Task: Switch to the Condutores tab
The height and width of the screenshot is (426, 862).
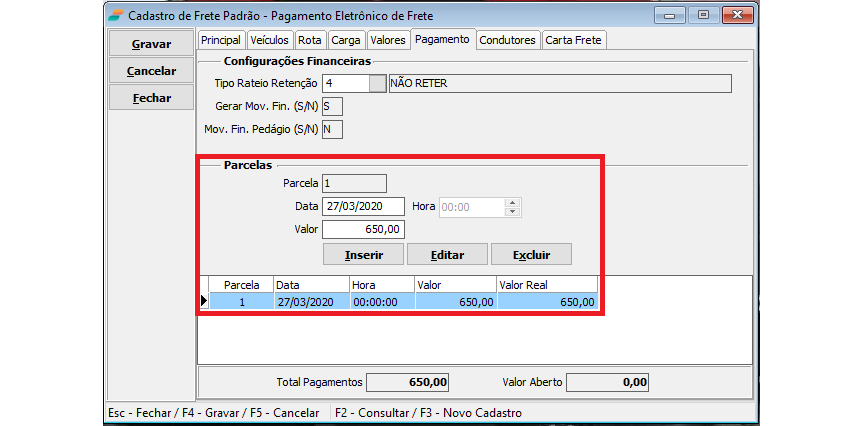Action: [x=507, y=40]
